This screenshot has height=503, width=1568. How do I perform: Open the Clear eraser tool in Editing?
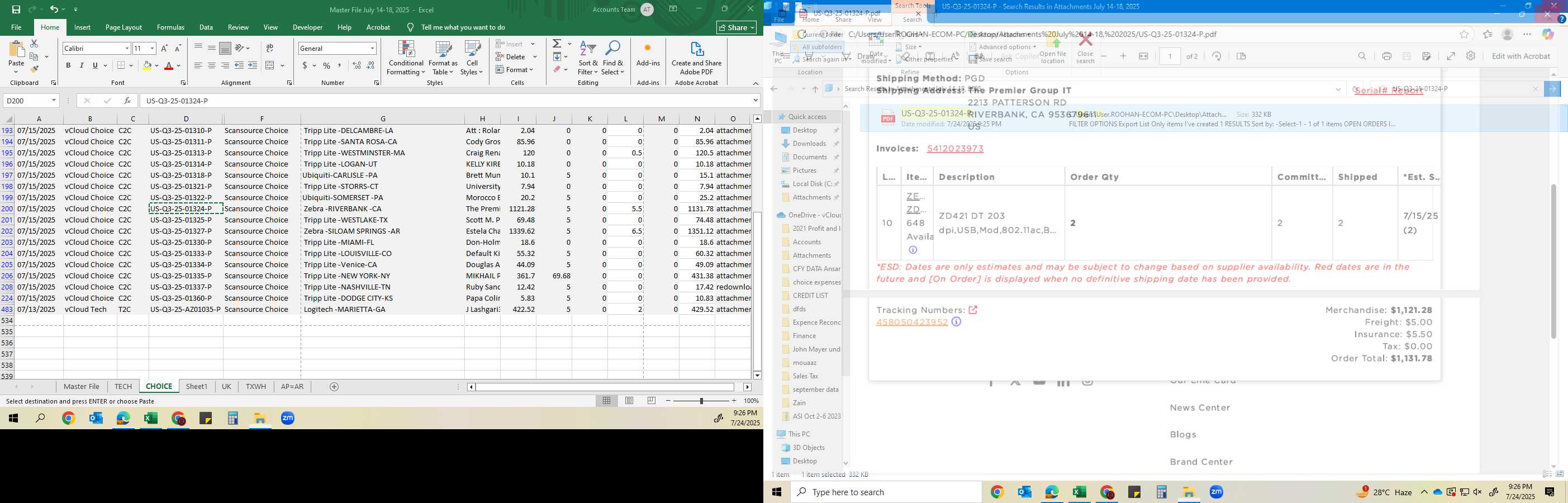pos(557,69)
